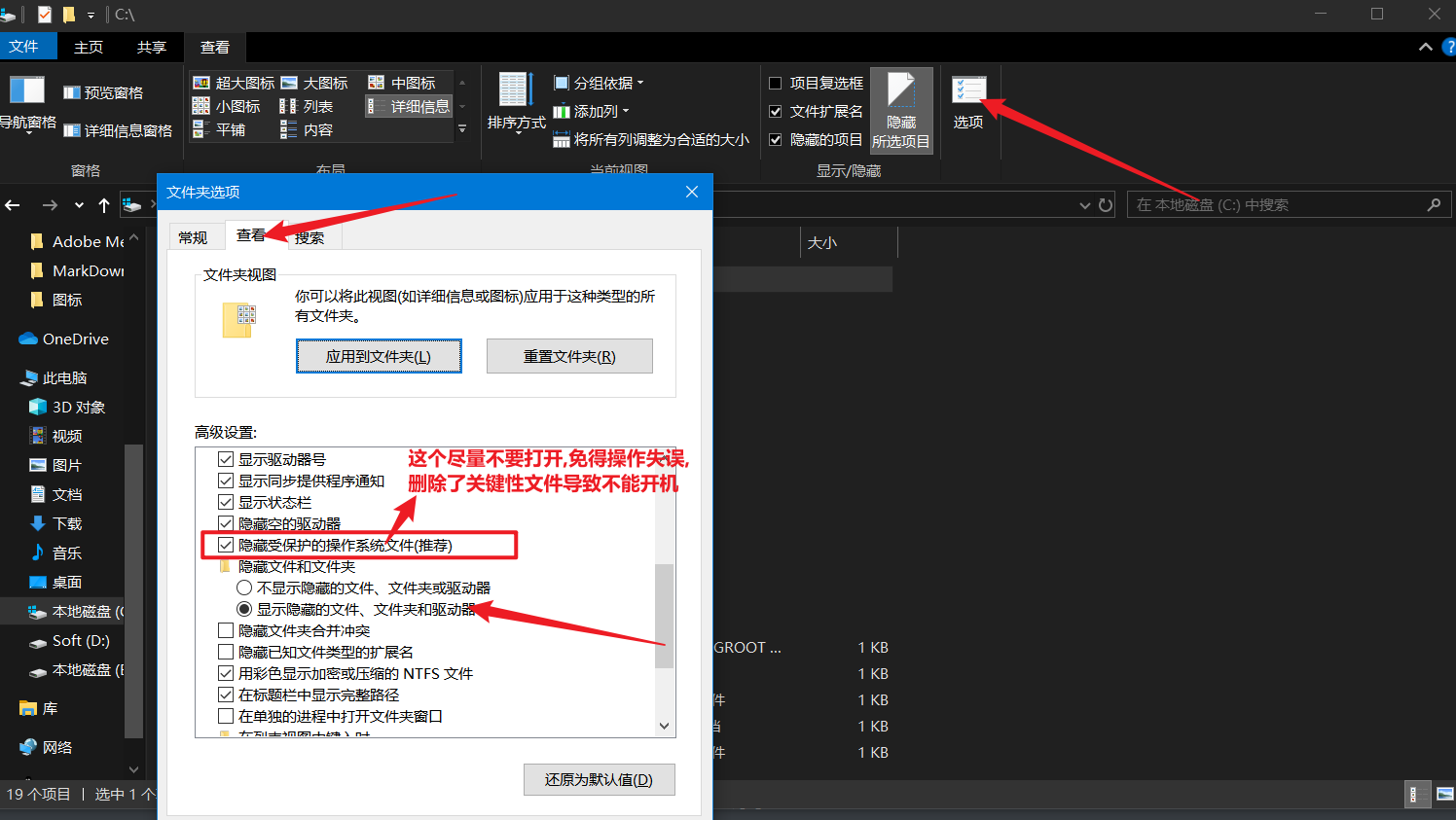Open OneDrive in navigation pane
Viewport: 1456px width, 820px height.
click(75, 339)
